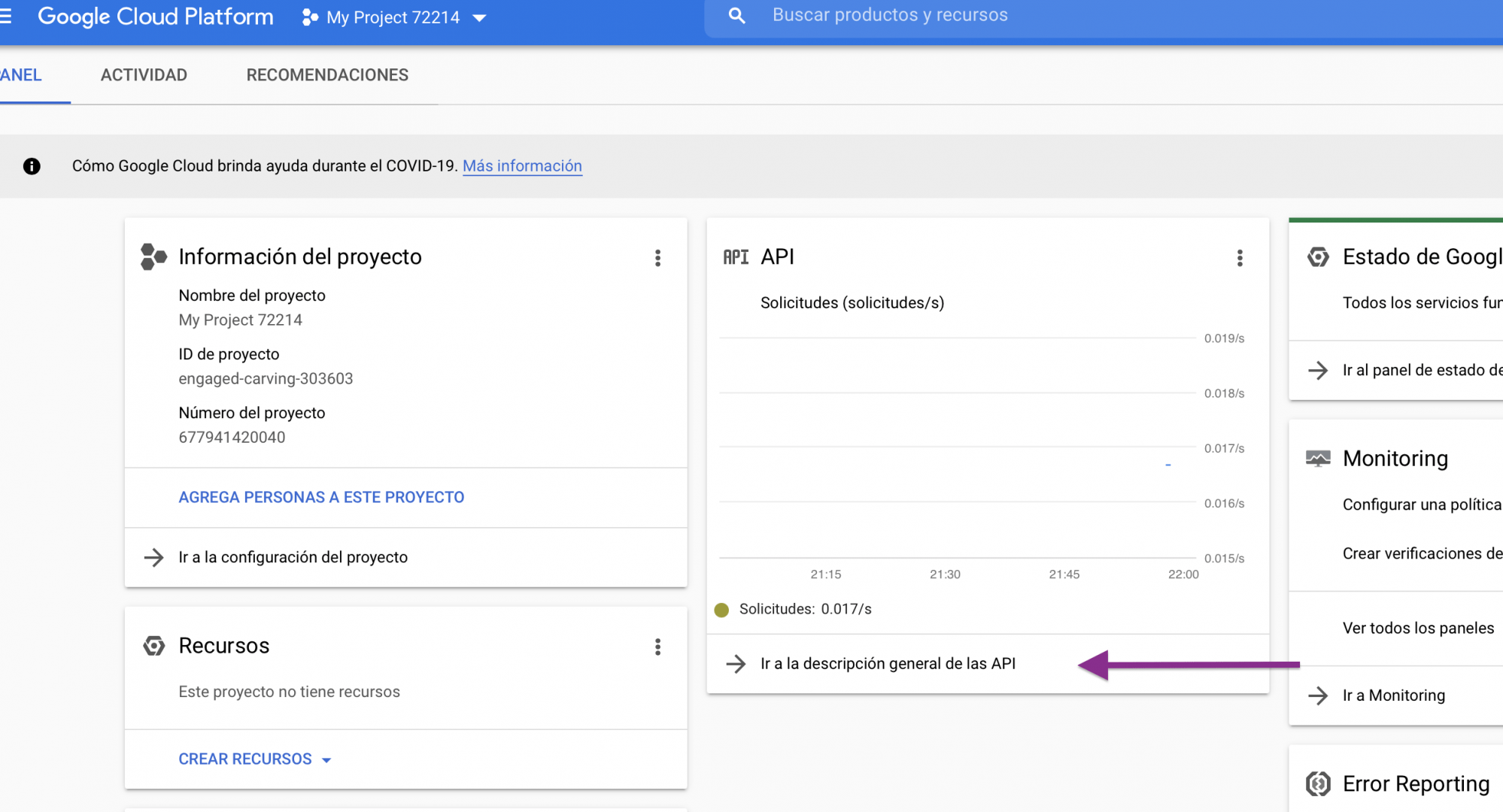Go to Ir a la configuración del proyecto
1503x812 pixels.
click(x=293, y=557)
